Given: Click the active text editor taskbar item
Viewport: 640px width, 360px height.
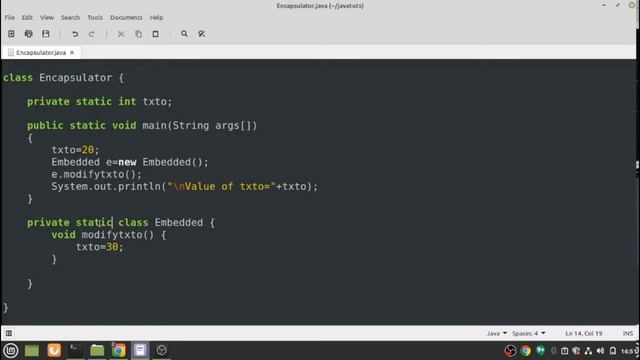Looking at the screenshot, I should (140, 350).
